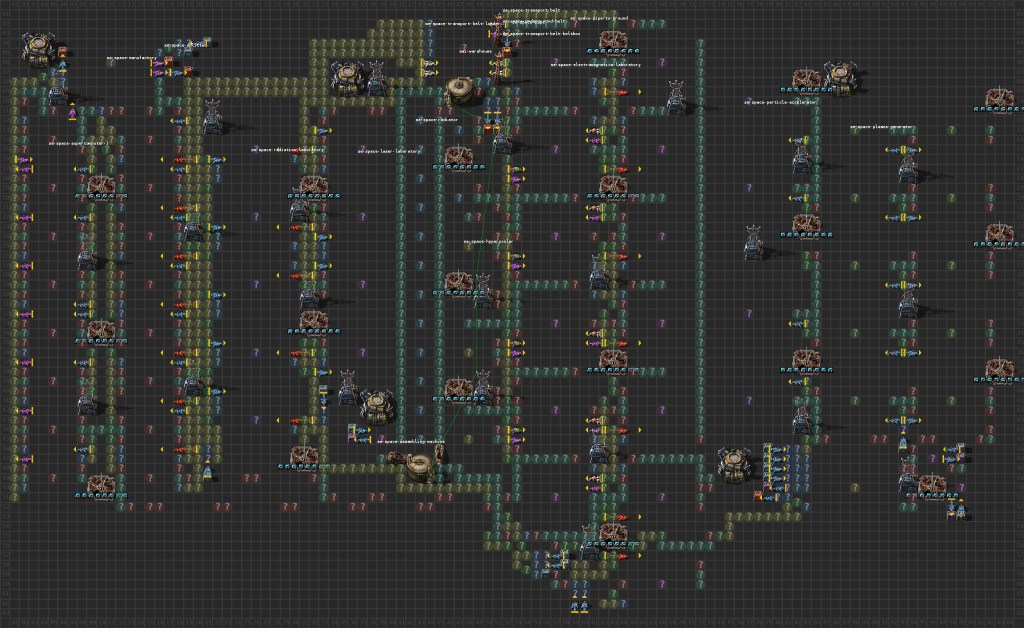Click the large machine left of the assembling-machine label

pyautogui.click(x=376, y=407)
